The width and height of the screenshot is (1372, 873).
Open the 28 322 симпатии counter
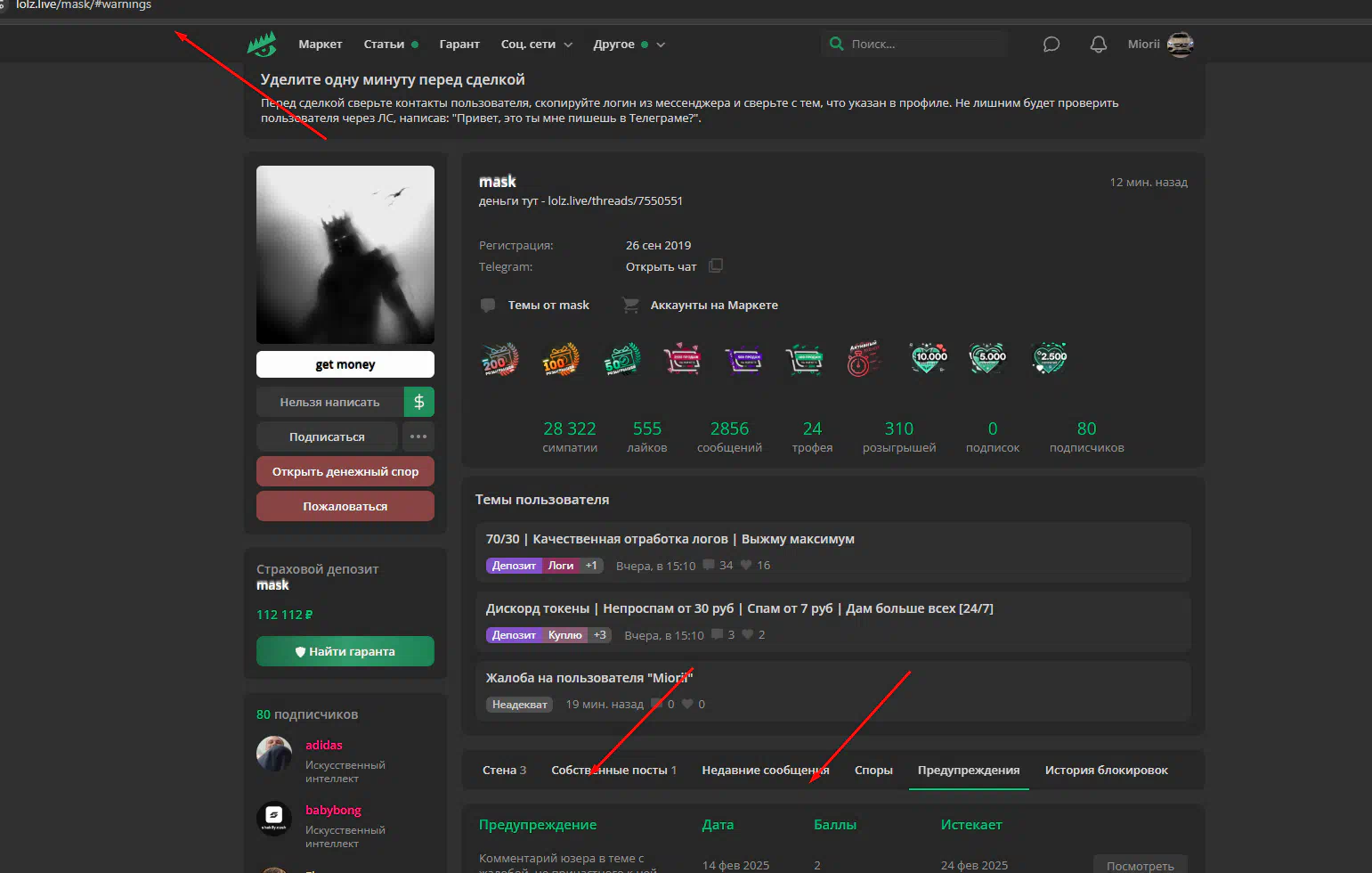(570, 436)
